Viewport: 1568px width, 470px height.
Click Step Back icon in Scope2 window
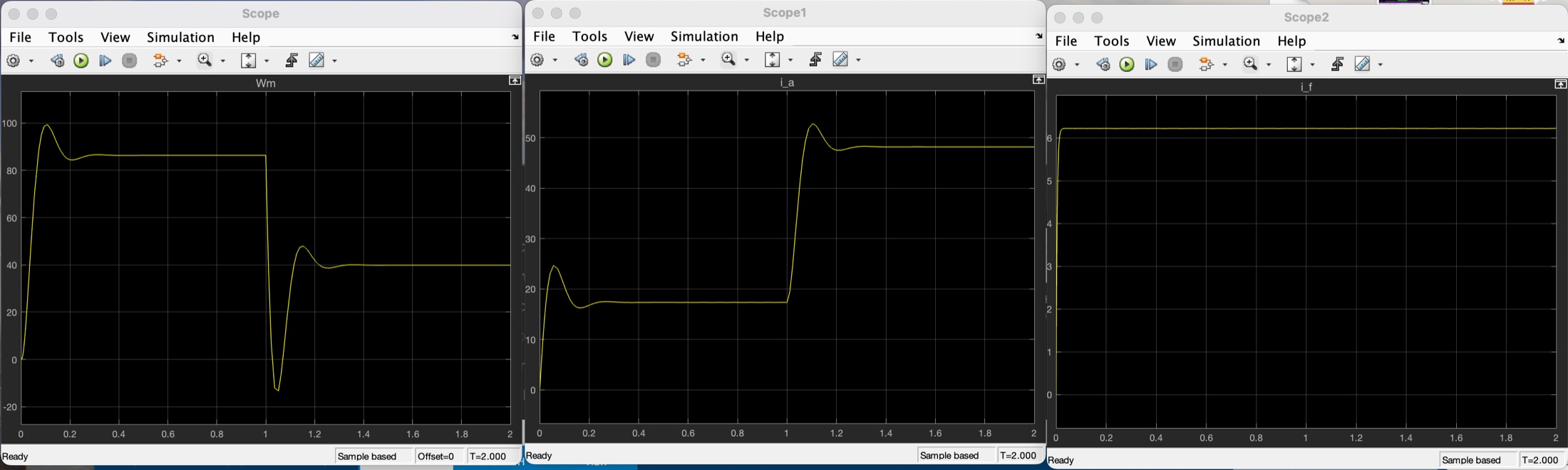[x=1103, y=65]
